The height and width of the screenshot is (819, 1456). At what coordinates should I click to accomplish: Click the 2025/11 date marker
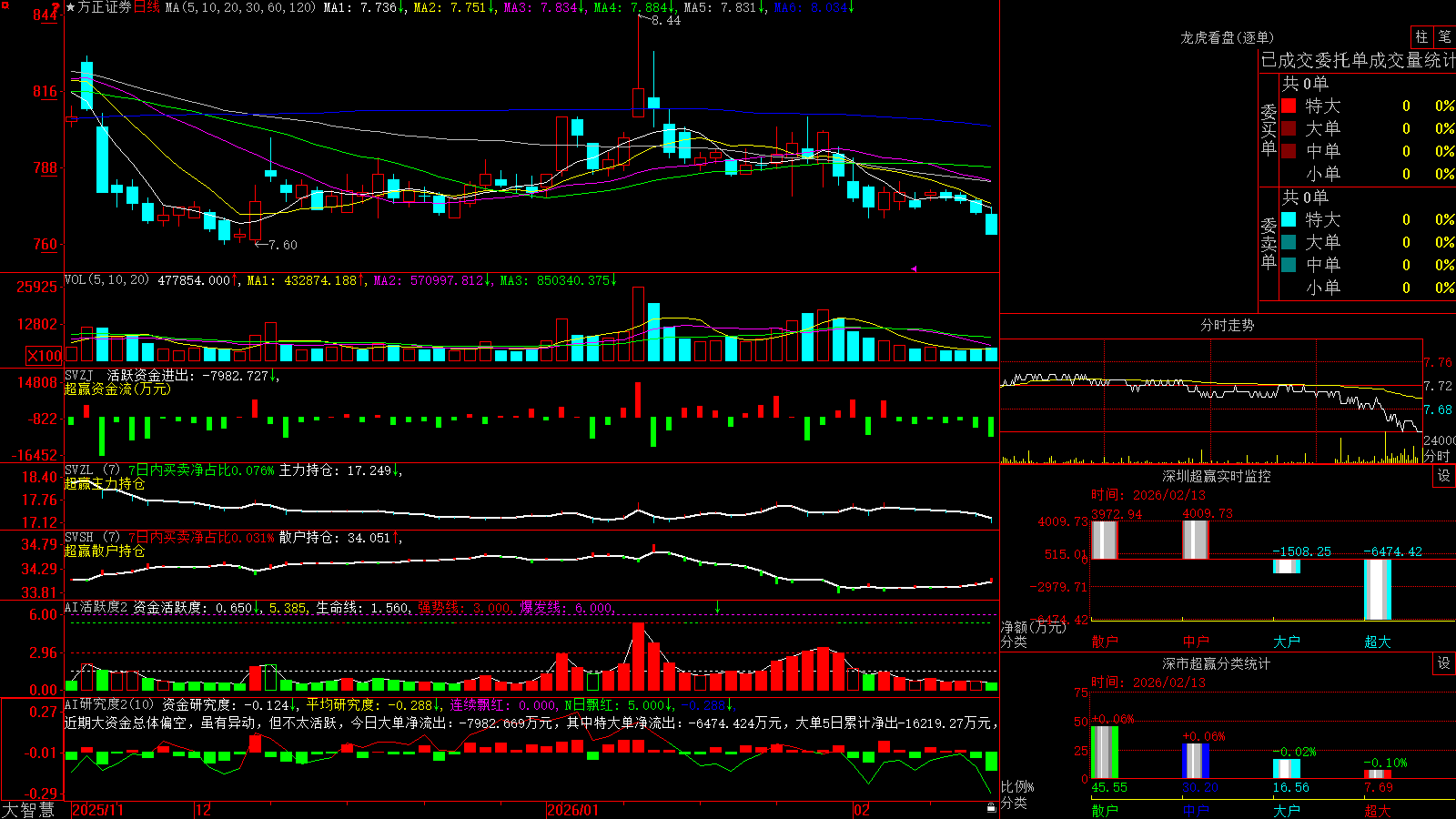tap(97, 810)
